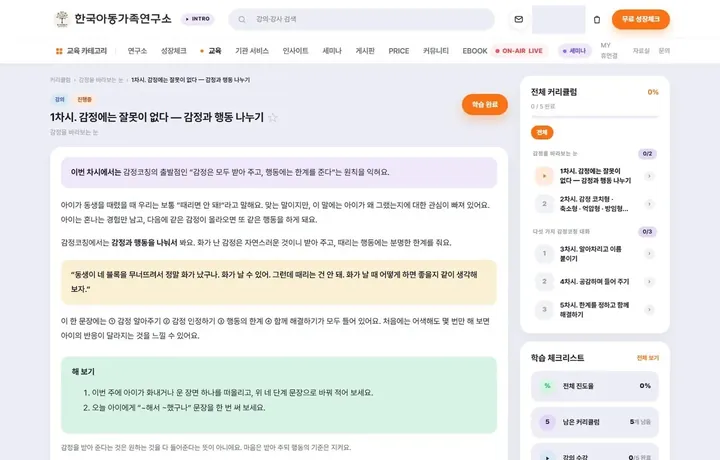Click the blue 강의 tag
This screenshot has width=720, height=460.
(x=60, y=100)
